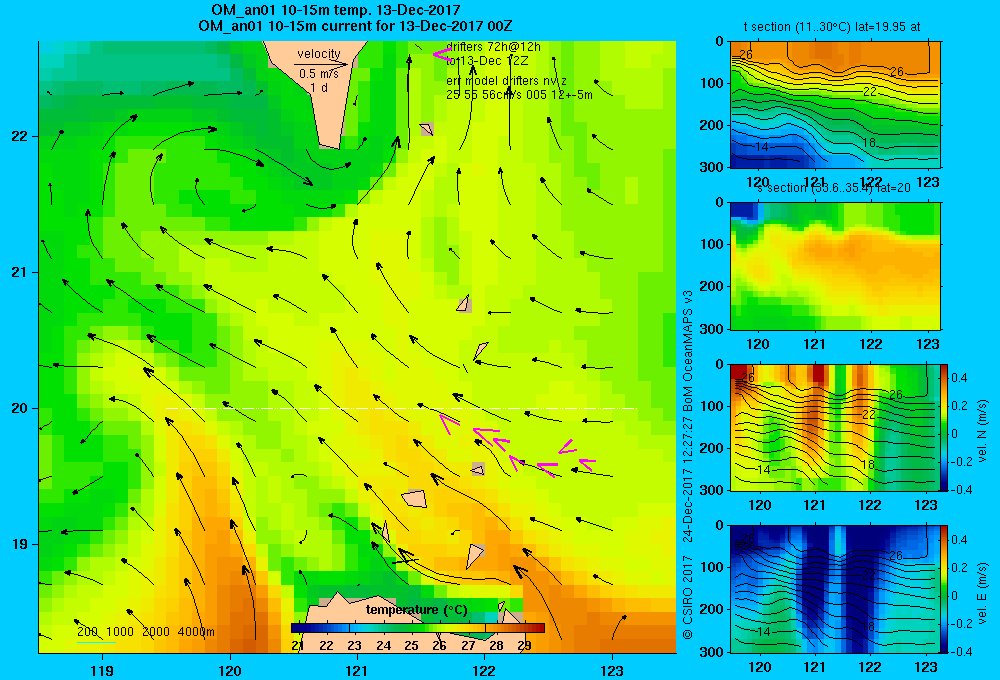Click the longitude 121 label below main map

pyautogui.click(x=357, y=670)
